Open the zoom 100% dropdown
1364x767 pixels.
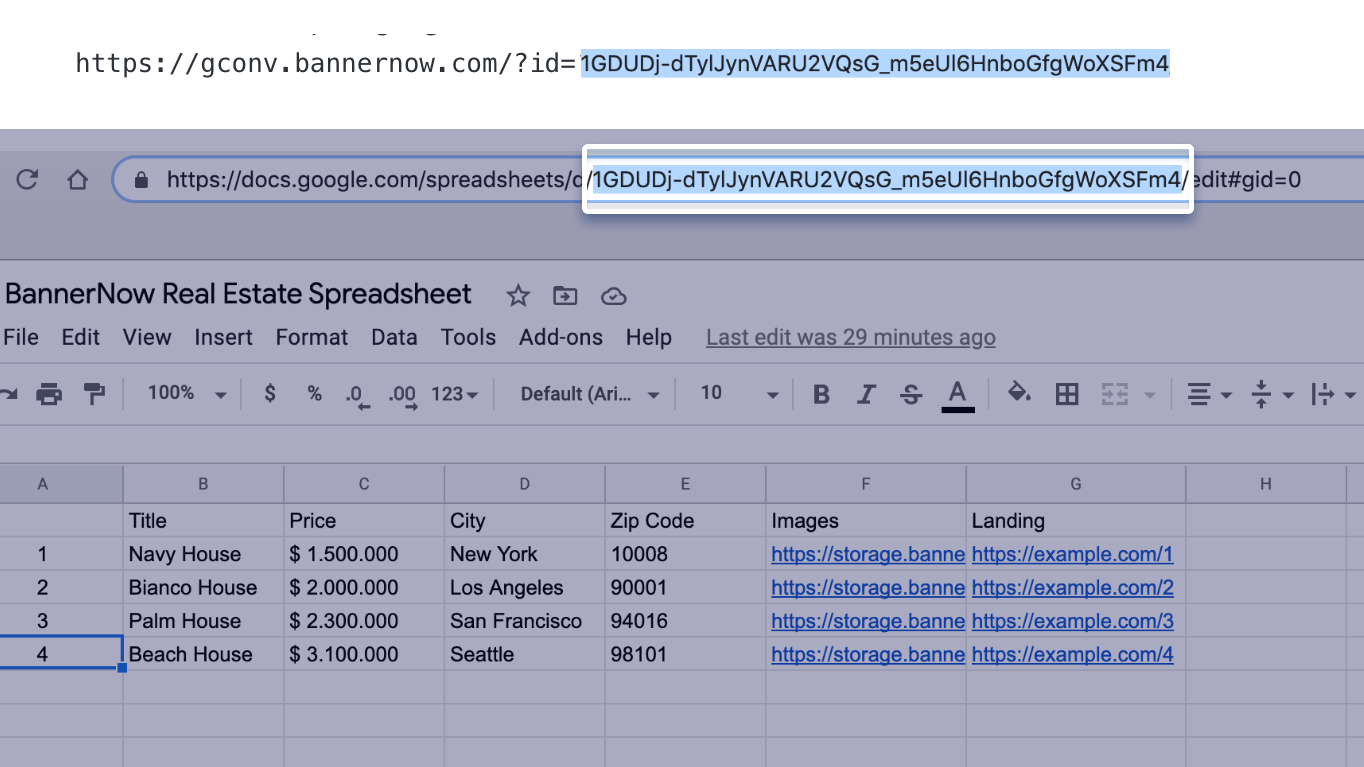point(186,394)
